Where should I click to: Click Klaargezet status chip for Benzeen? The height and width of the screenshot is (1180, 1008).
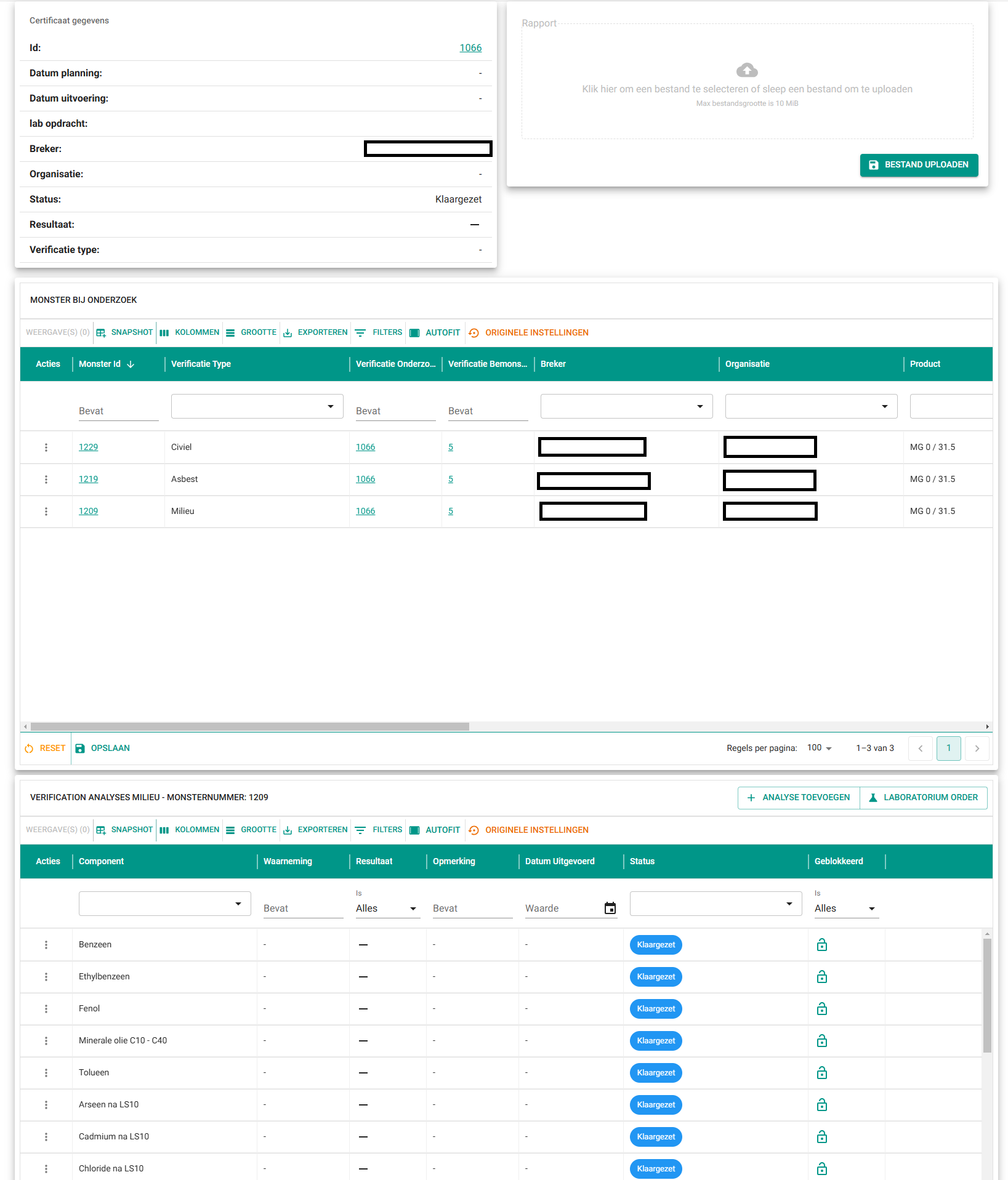coord(656,945)
